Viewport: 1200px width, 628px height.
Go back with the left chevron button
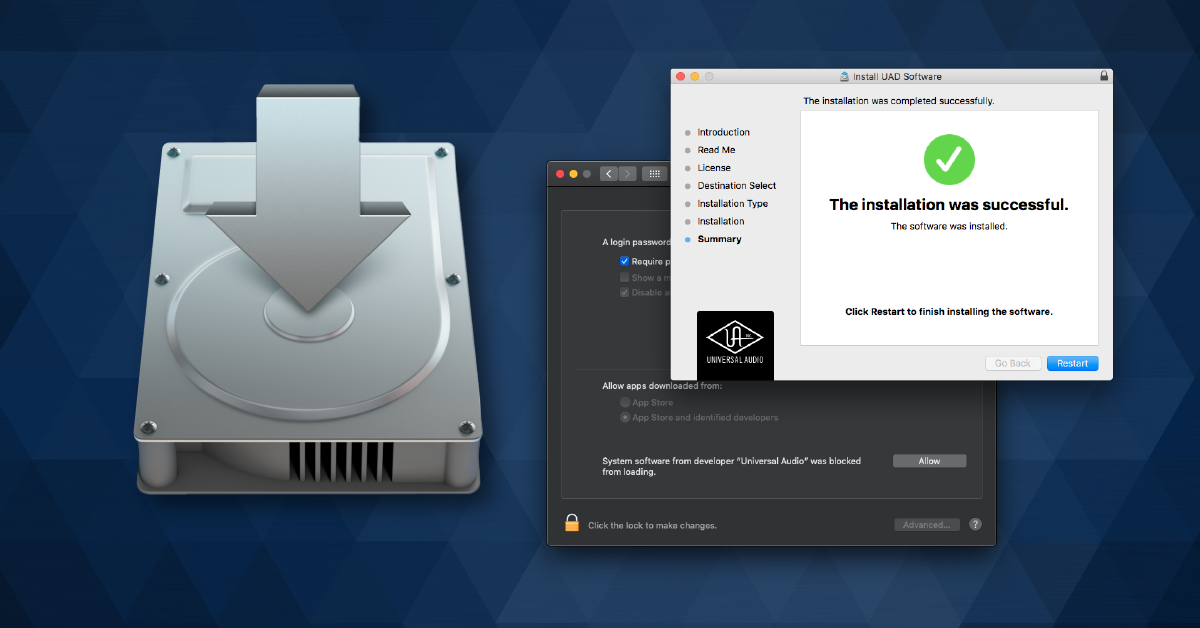point(608,174)
